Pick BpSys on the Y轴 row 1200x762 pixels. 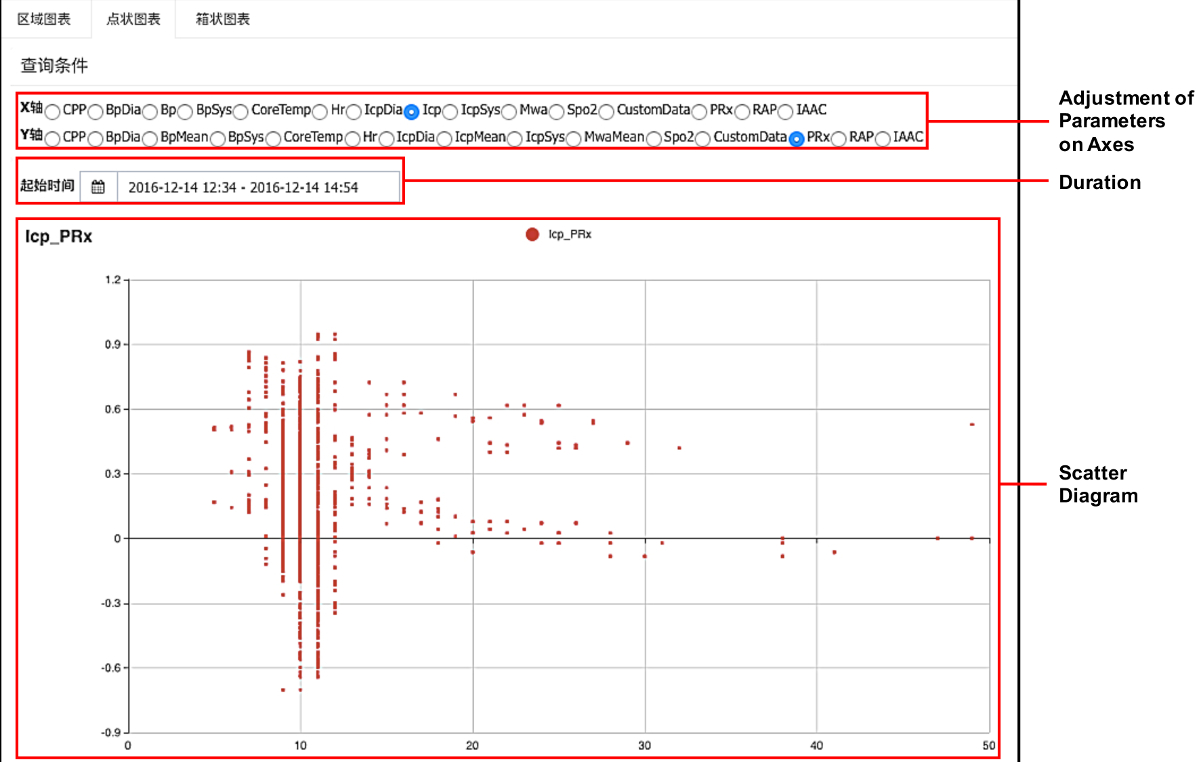click(x=217, y=138)
